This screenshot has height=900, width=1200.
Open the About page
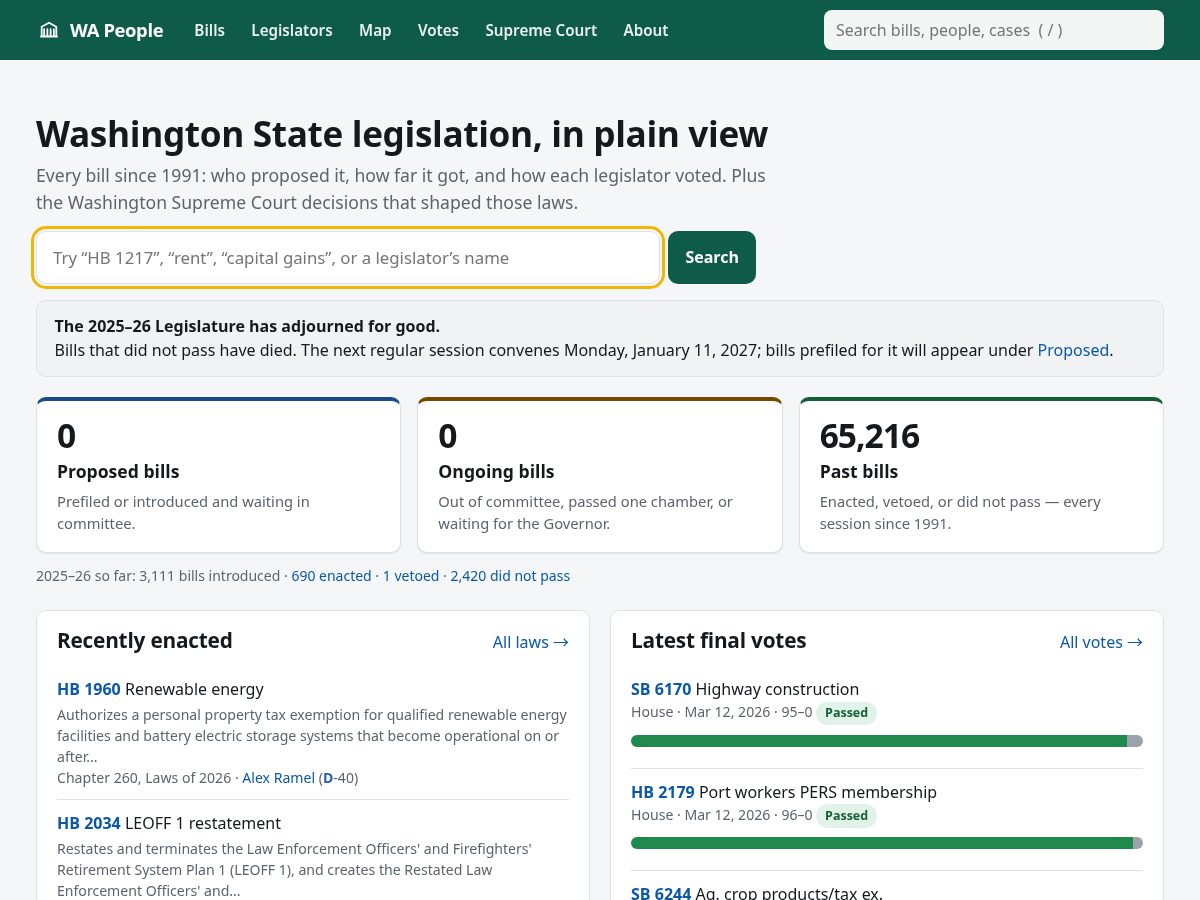click(x=645, y=30)
